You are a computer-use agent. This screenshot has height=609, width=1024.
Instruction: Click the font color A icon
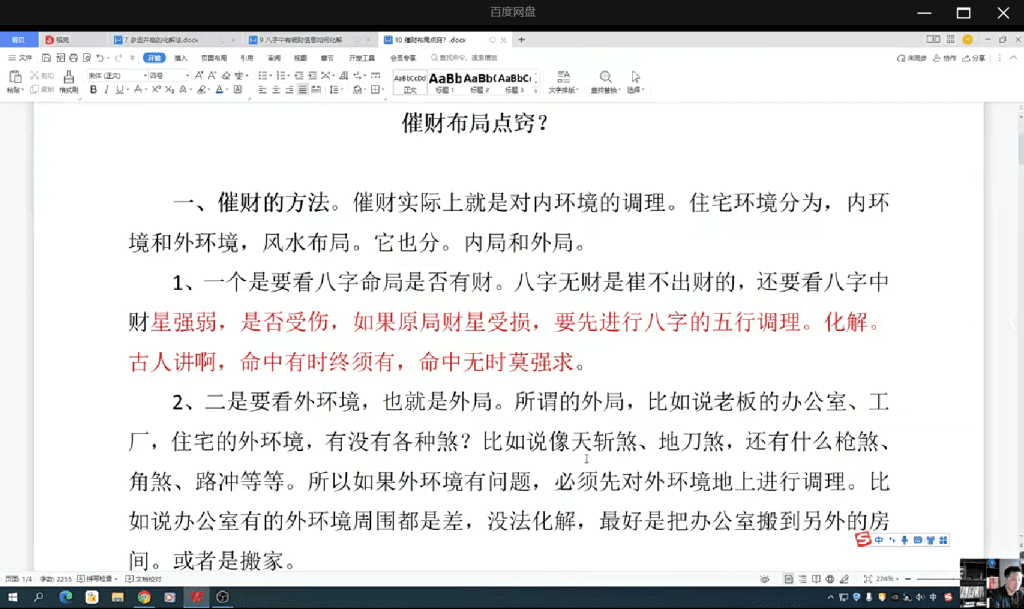(219, 90)
